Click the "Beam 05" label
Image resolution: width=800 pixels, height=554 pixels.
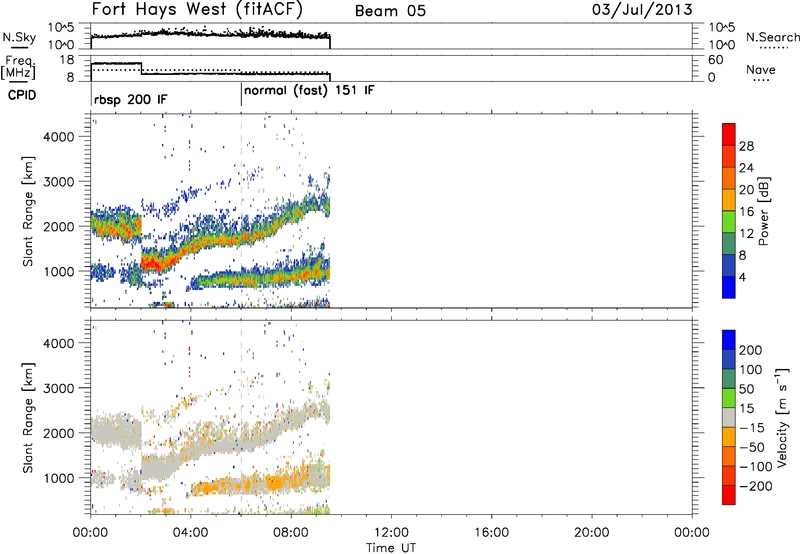390,11
